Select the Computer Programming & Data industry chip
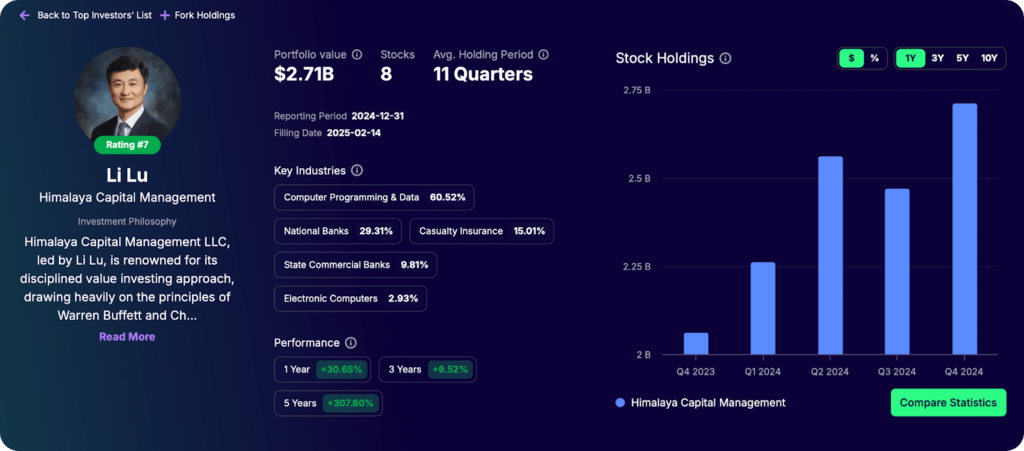 pos(374,197)
